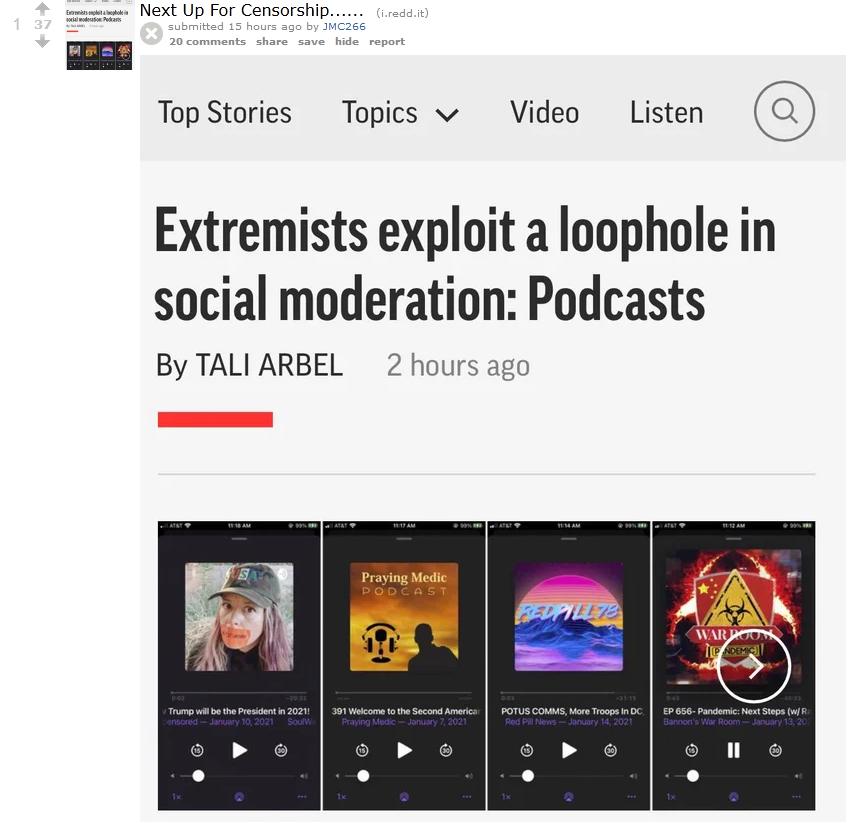Adjust the volume slider in Red Pill News player
Image resolution: width=865 pixels, height=829 pixels.
pyautogui.click(x=568, y=776)
